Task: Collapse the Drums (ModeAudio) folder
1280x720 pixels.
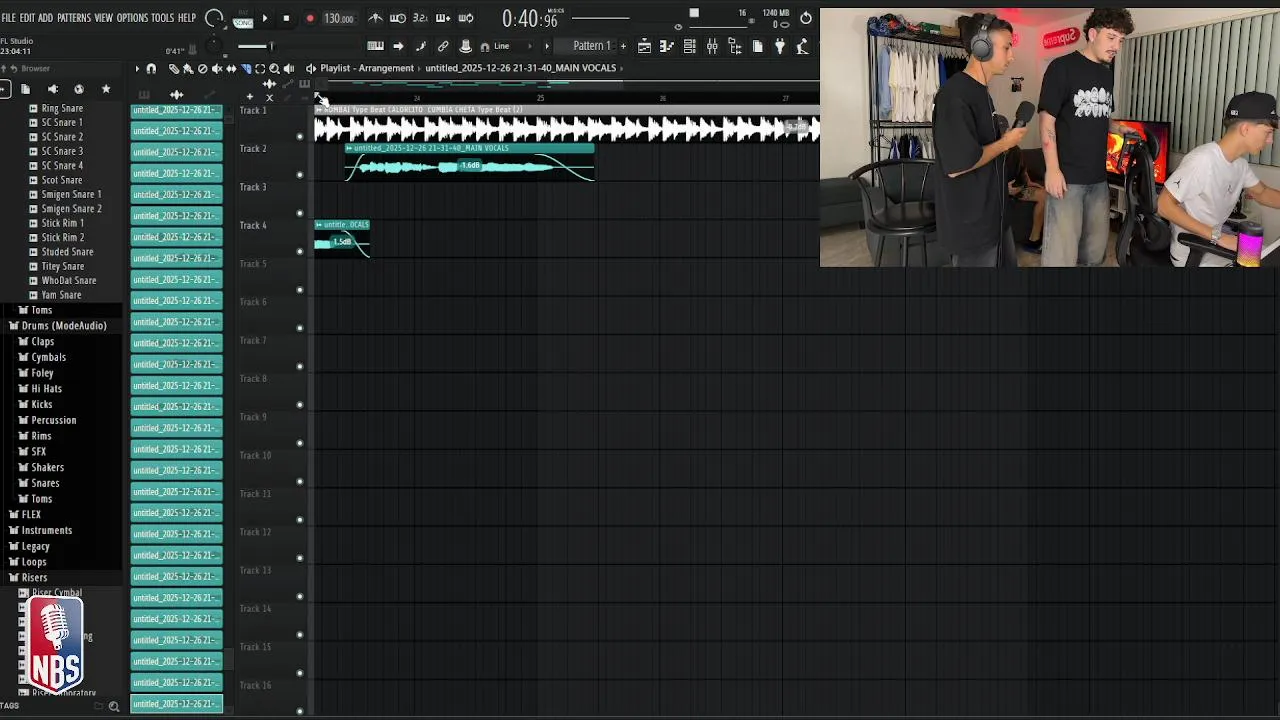Action: [58, 326]
